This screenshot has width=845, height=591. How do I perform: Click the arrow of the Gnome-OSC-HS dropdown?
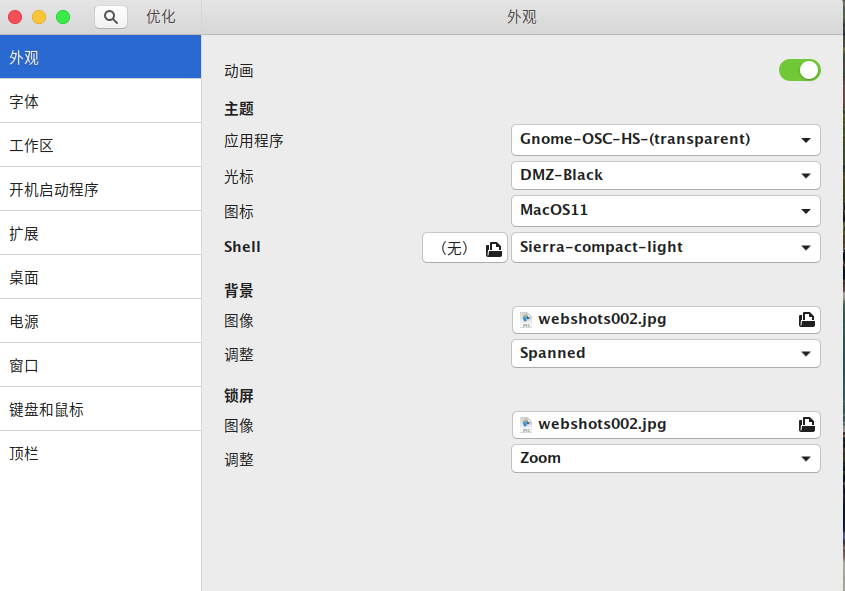point(806,140)
